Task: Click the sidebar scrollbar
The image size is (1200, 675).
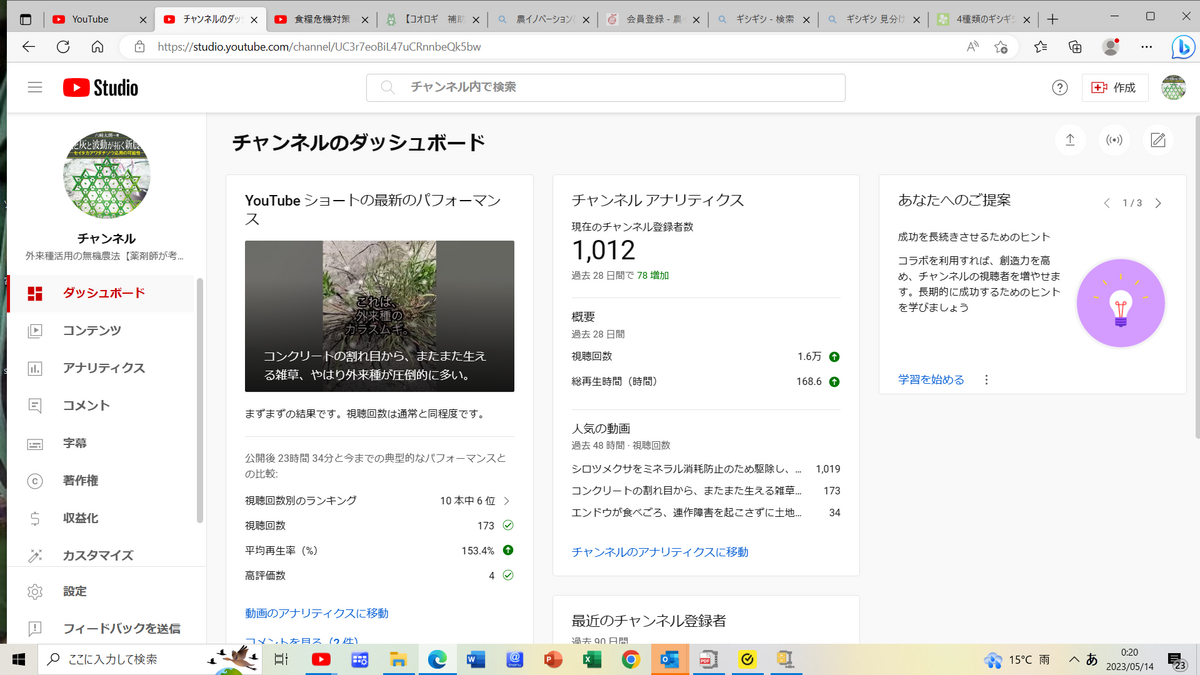Action: pyautogui.click(x=199, y=400)
